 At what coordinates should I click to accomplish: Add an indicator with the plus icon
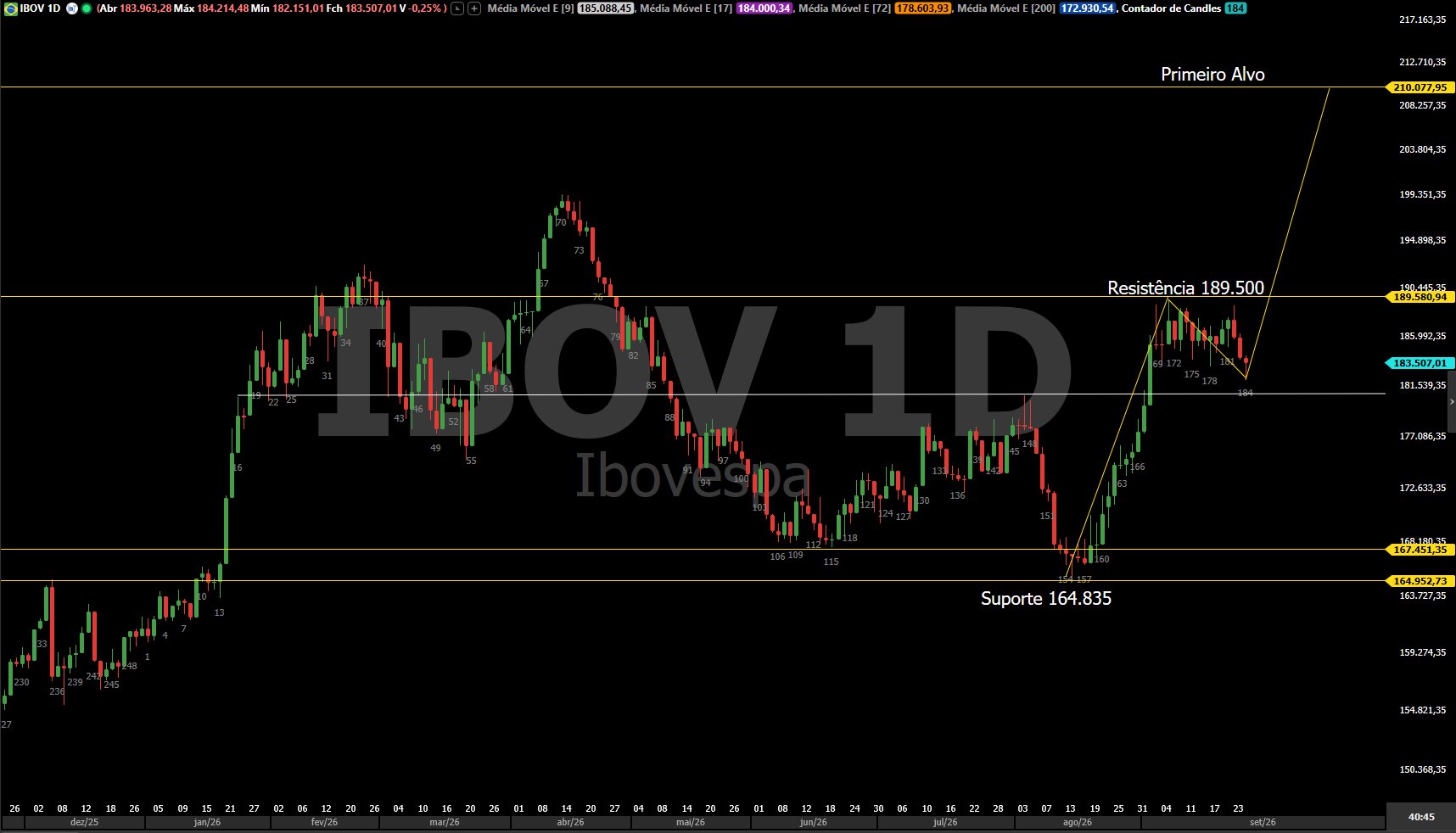[474, 8]
